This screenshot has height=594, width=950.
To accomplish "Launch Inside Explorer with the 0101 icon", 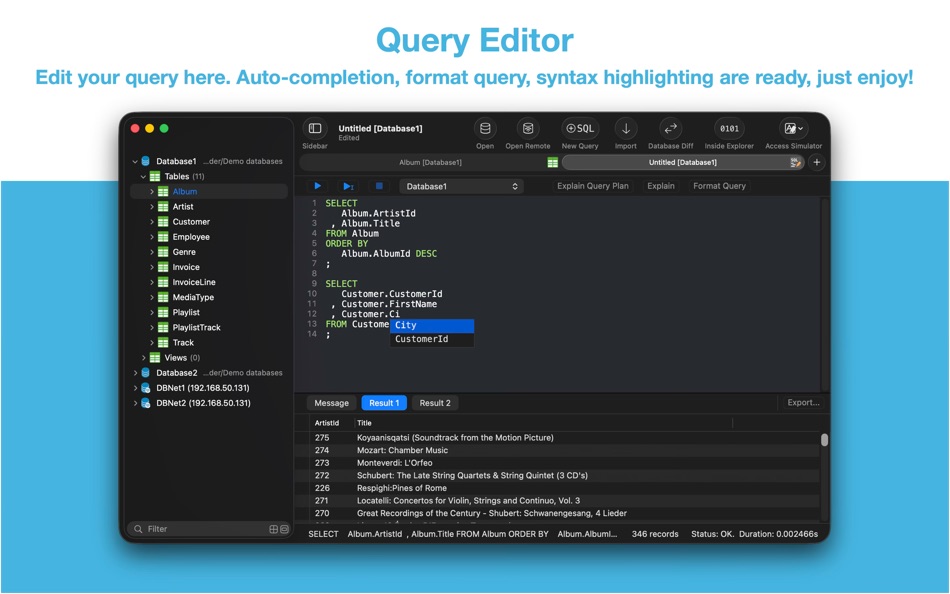I will [x=728, y=128].
